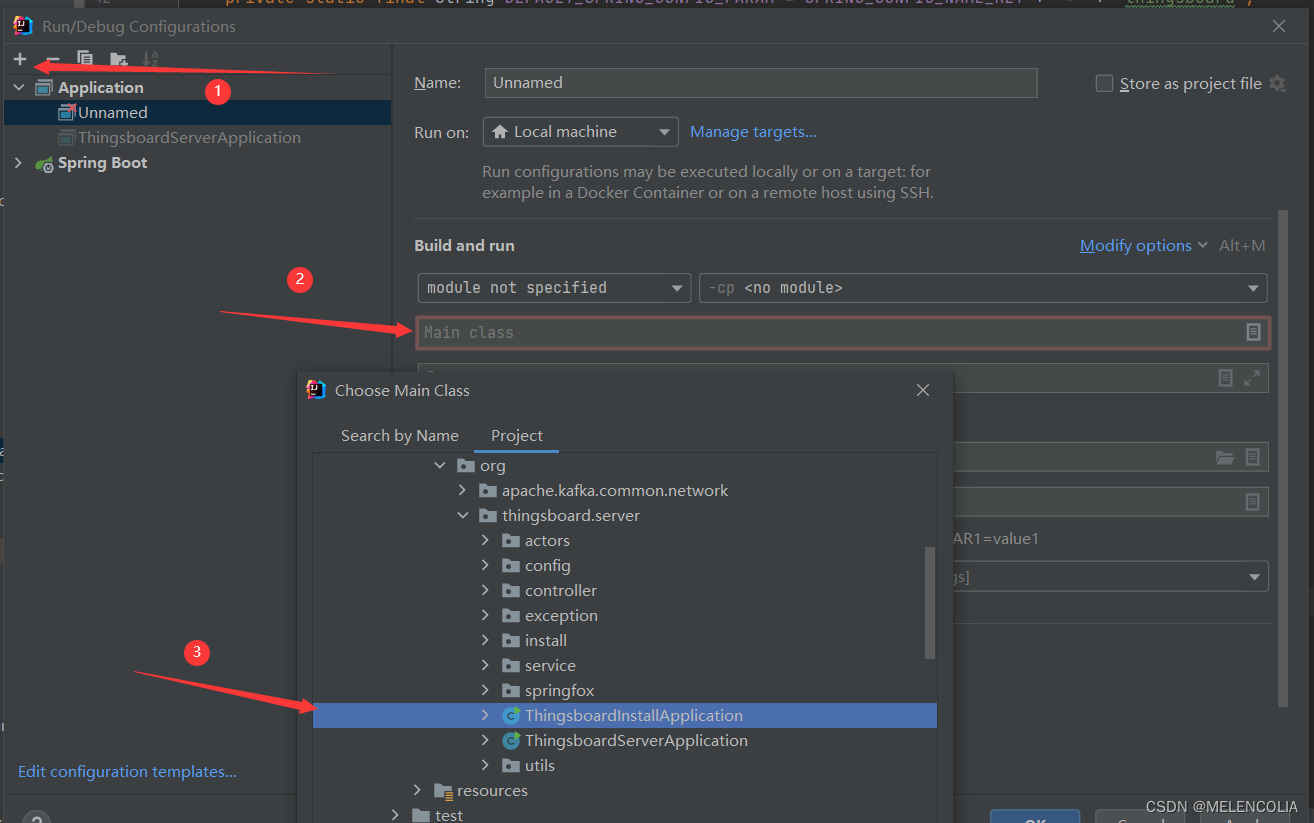Image resolution: width=1314 pixels, height=823 pixels.
Task: Collapse the Application configurations group
Action: 18,88
